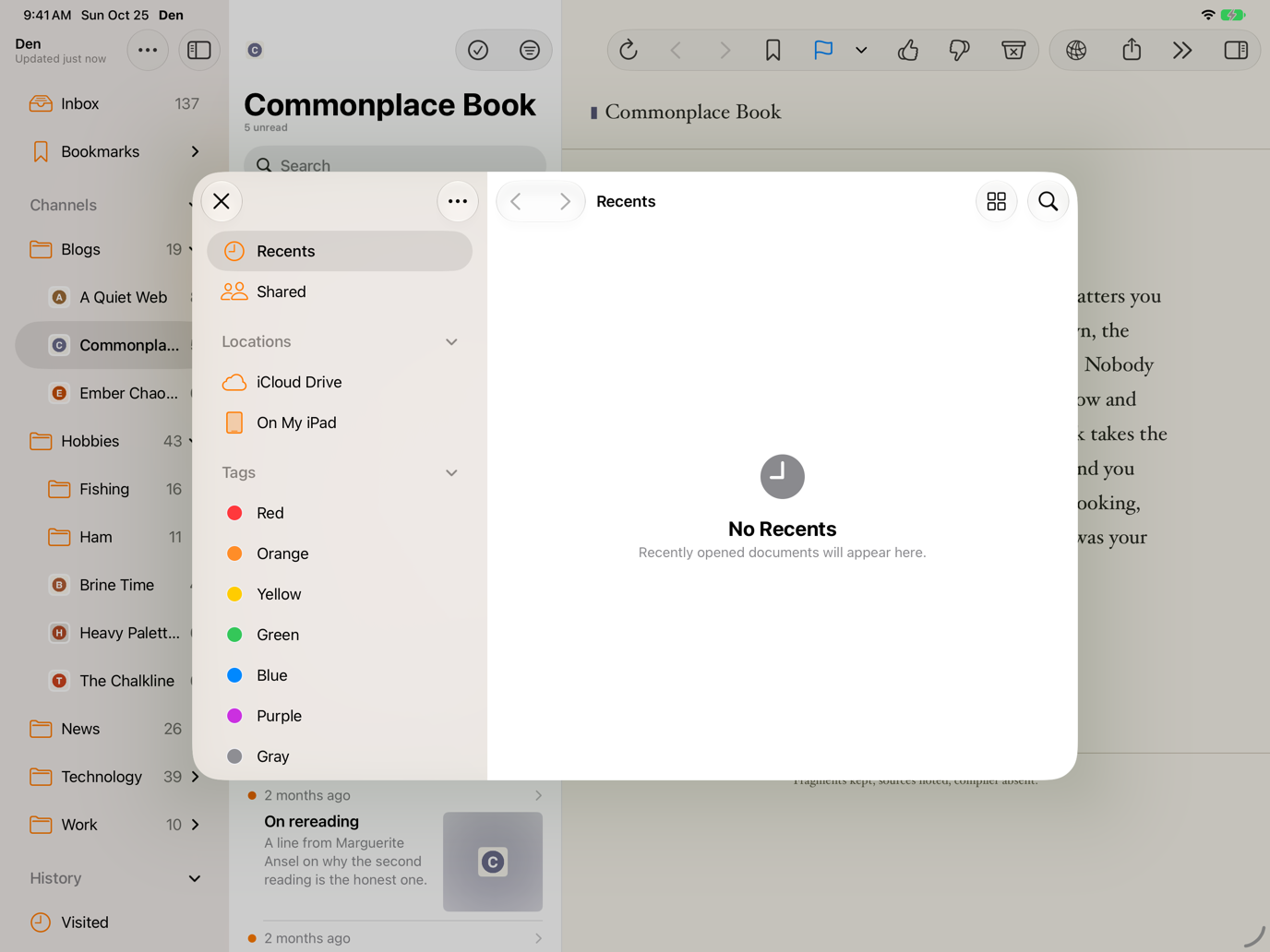Viewport: 1270px width, 952px height.
Task: Open the flag options dropdown arrow
Action: tap(861, 50)
